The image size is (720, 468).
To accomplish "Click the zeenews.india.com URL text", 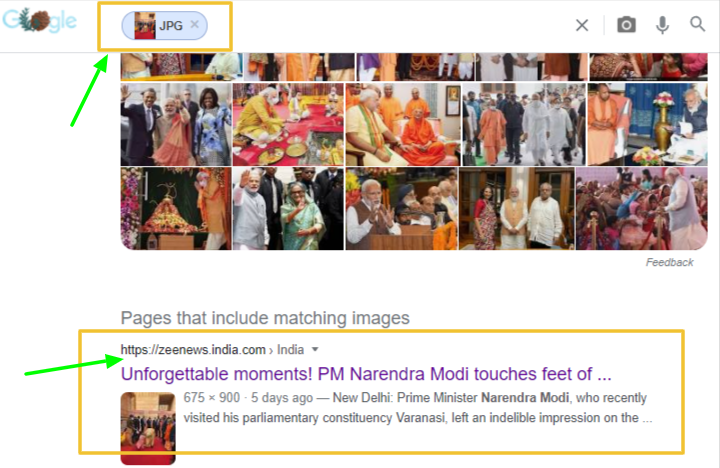I will (193, 350).
